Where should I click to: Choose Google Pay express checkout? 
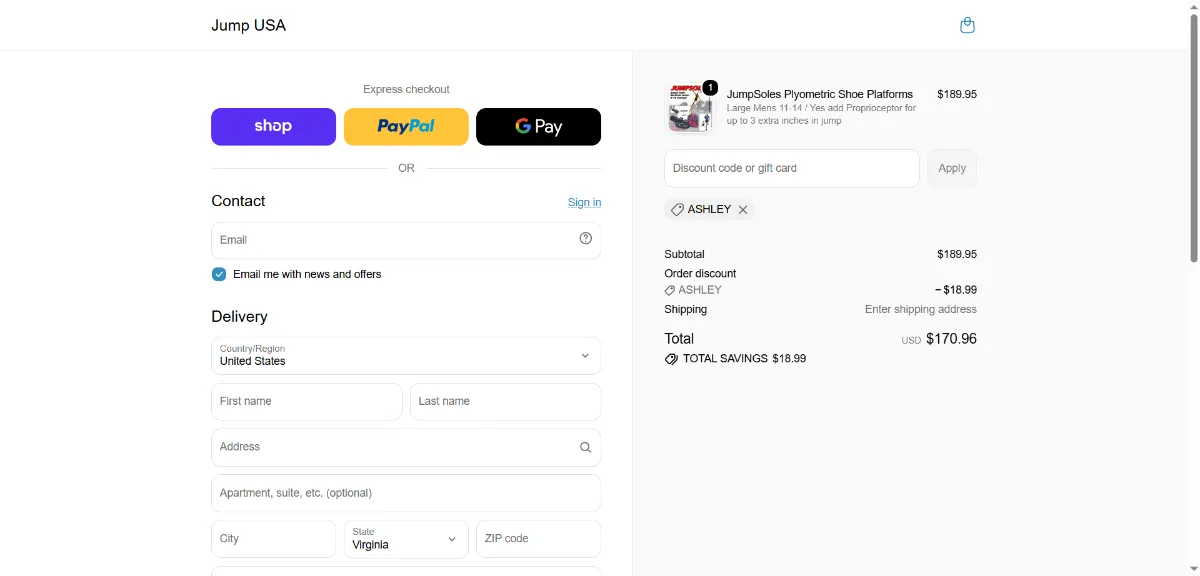(x=538, y=127)
